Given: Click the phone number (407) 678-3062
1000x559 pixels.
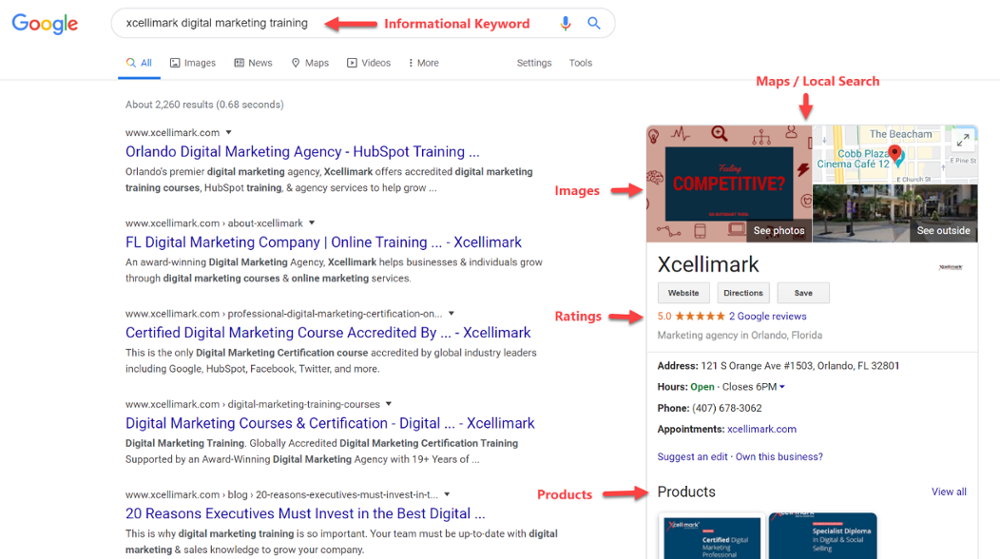Looking at the screenshot, I should [x=727, y=408].
